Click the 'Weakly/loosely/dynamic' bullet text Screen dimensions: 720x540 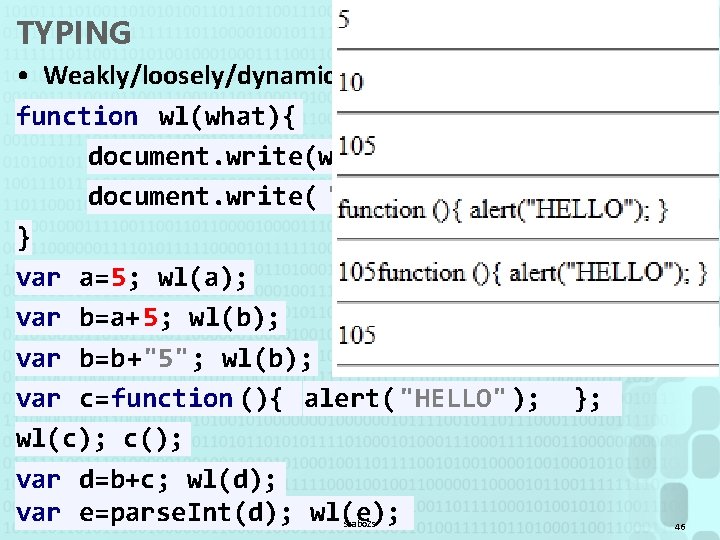coord(188,75)
